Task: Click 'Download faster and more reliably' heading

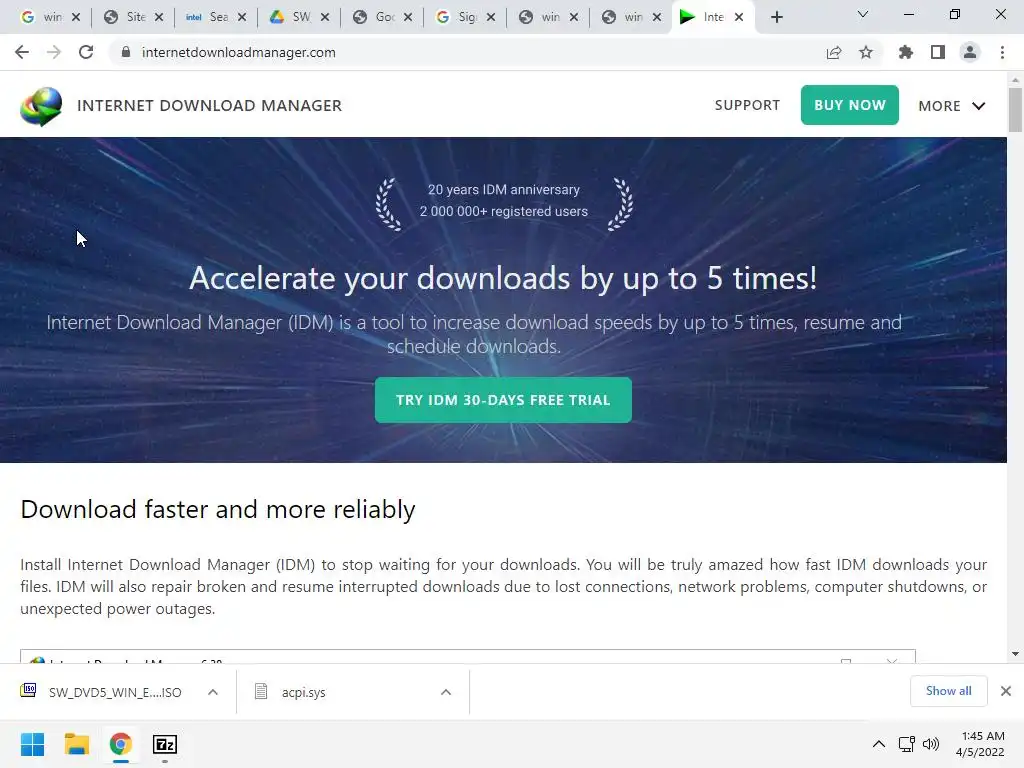Action: point(217,509)
